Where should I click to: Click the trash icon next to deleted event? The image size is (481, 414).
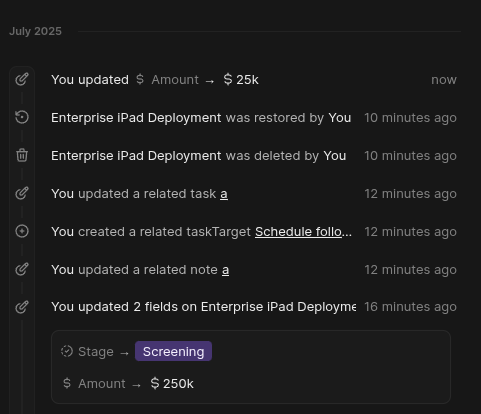tap(22, 155)
